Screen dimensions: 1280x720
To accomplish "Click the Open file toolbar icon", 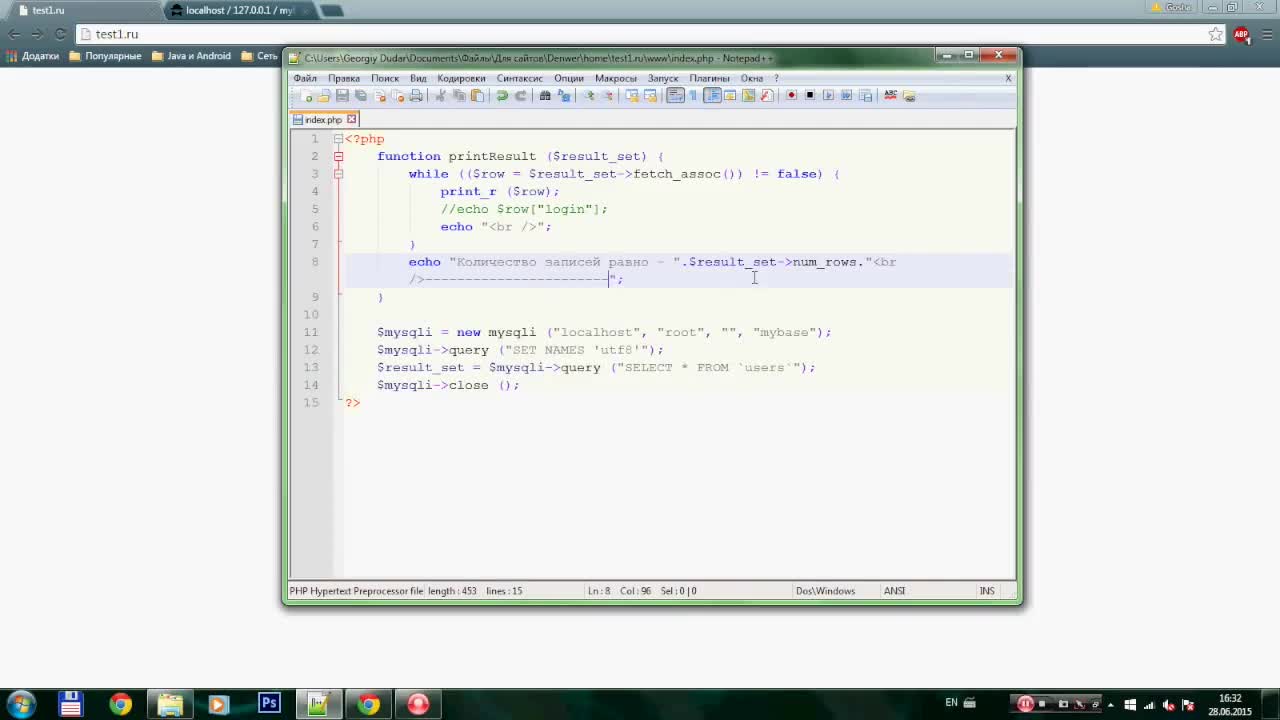I will 323,96.
